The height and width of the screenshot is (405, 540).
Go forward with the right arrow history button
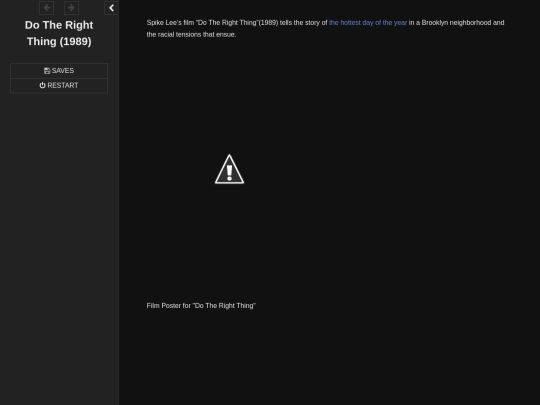point(71,8)
